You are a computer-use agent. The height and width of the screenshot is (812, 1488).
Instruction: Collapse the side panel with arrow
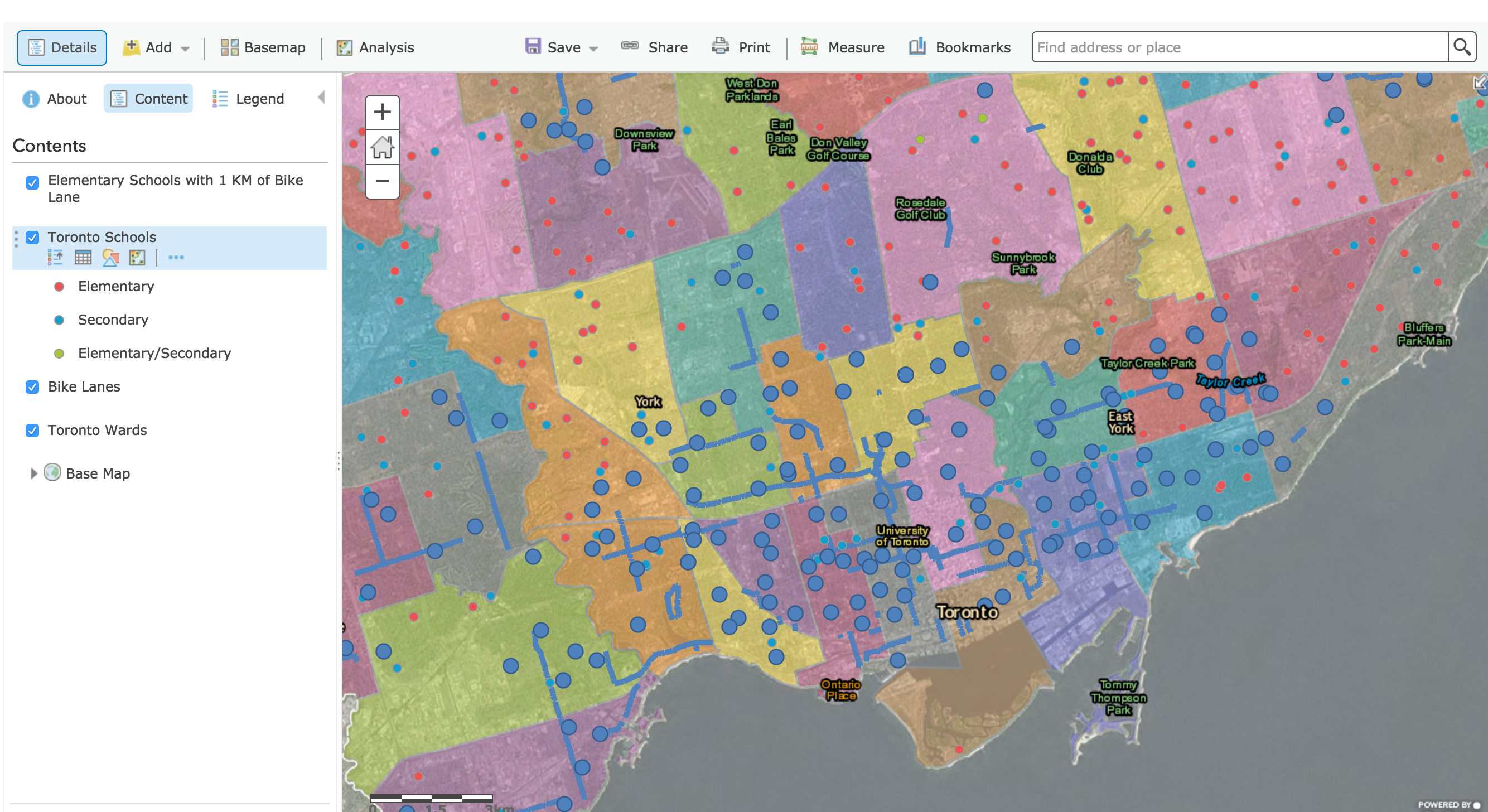[x=321, y=97]
